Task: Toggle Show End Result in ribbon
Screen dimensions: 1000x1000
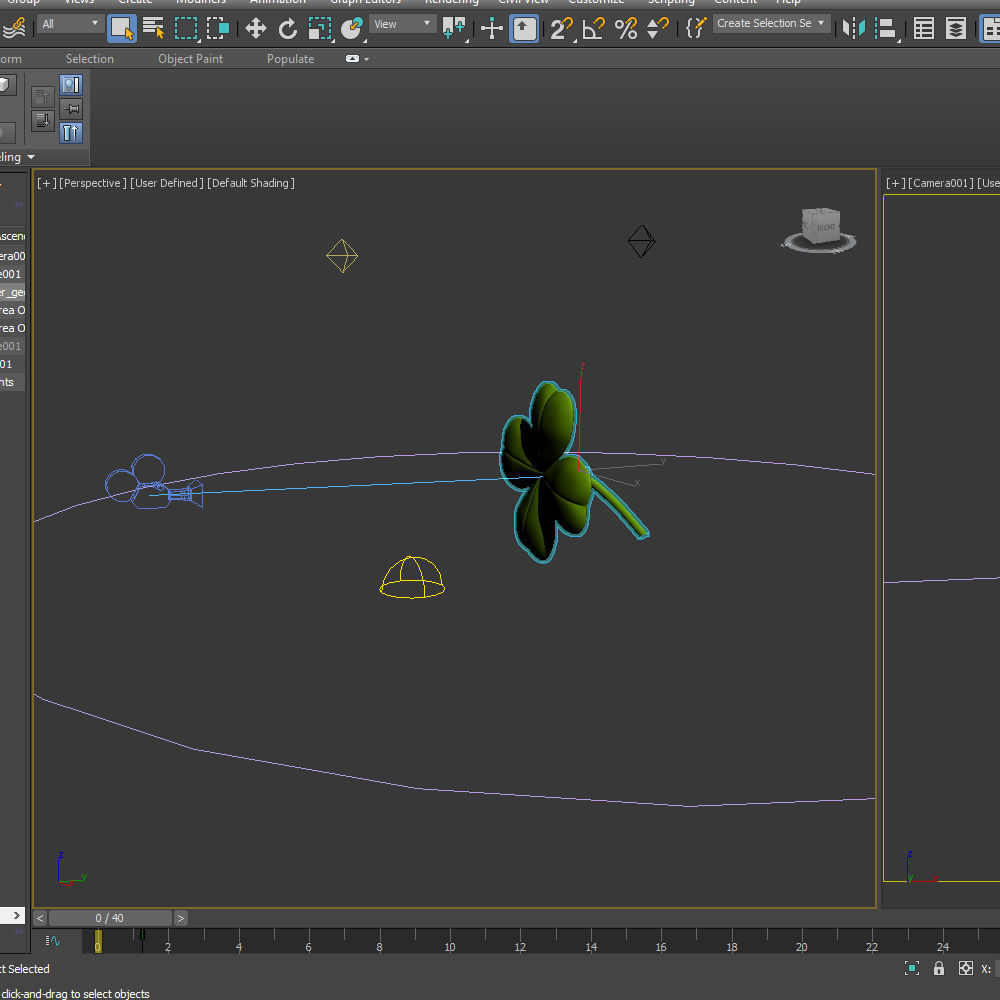Action: tap(71, 85)
